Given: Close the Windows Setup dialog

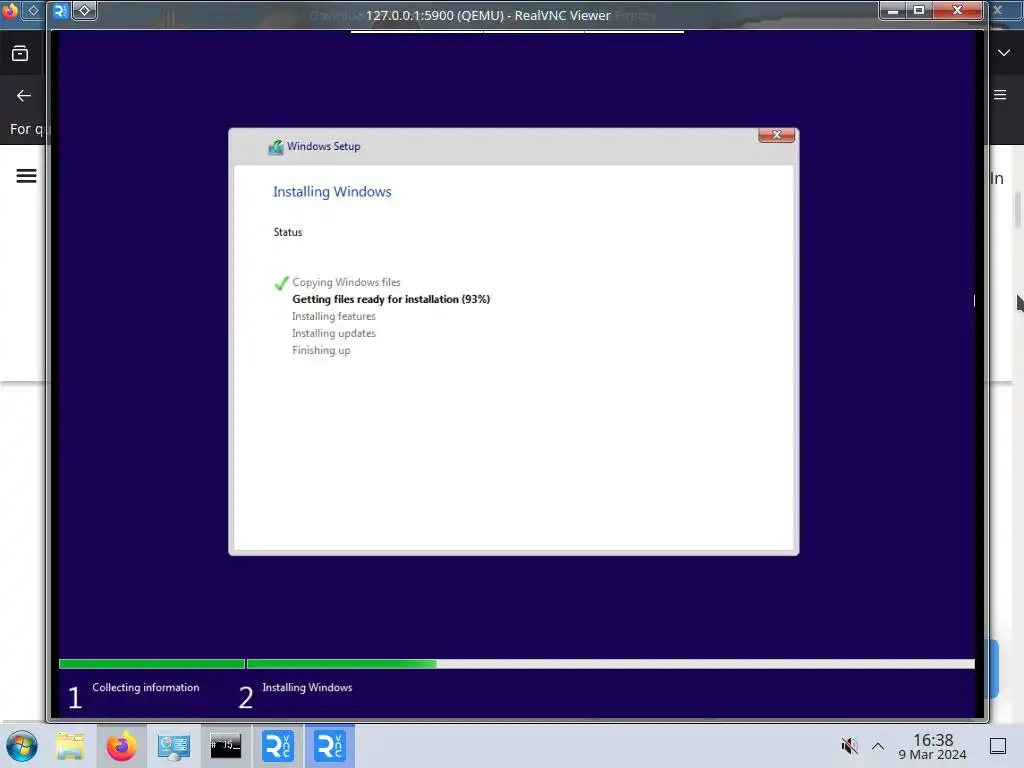Looking at the screenshot, I should (x=776, y=135).
